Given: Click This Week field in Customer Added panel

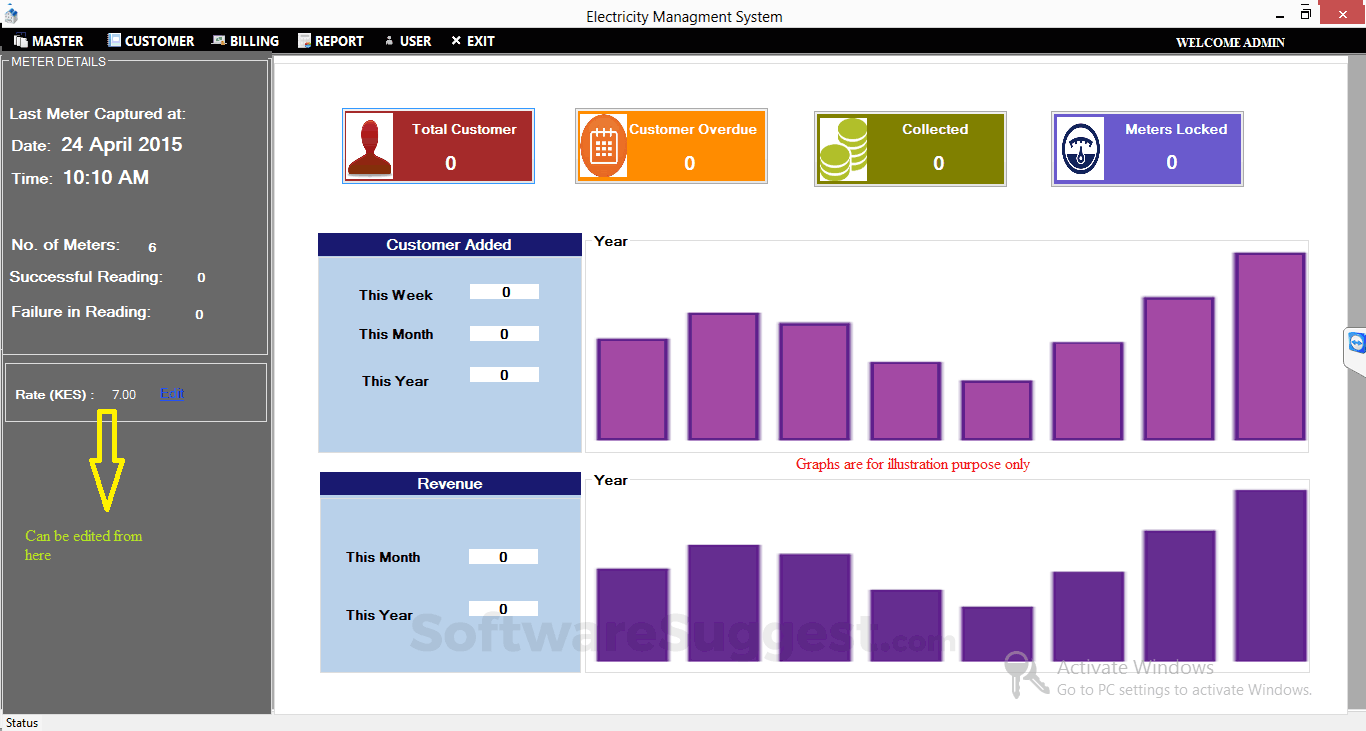Looking at the screenshot, I should pos(504,291).
